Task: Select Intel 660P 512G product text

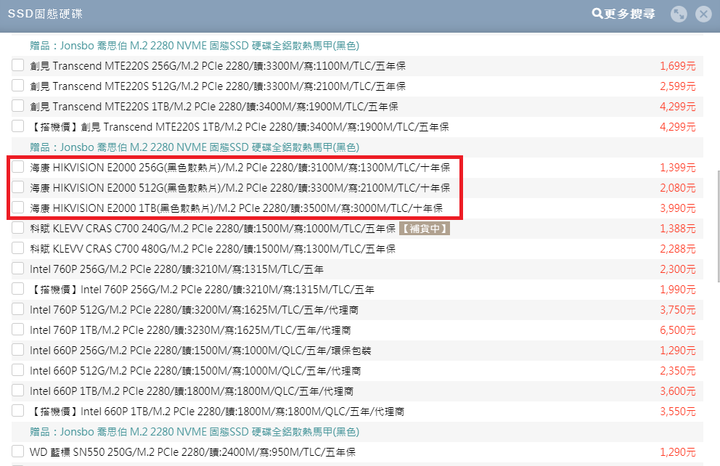Action: pyautogui.click(x=195, y=371)
